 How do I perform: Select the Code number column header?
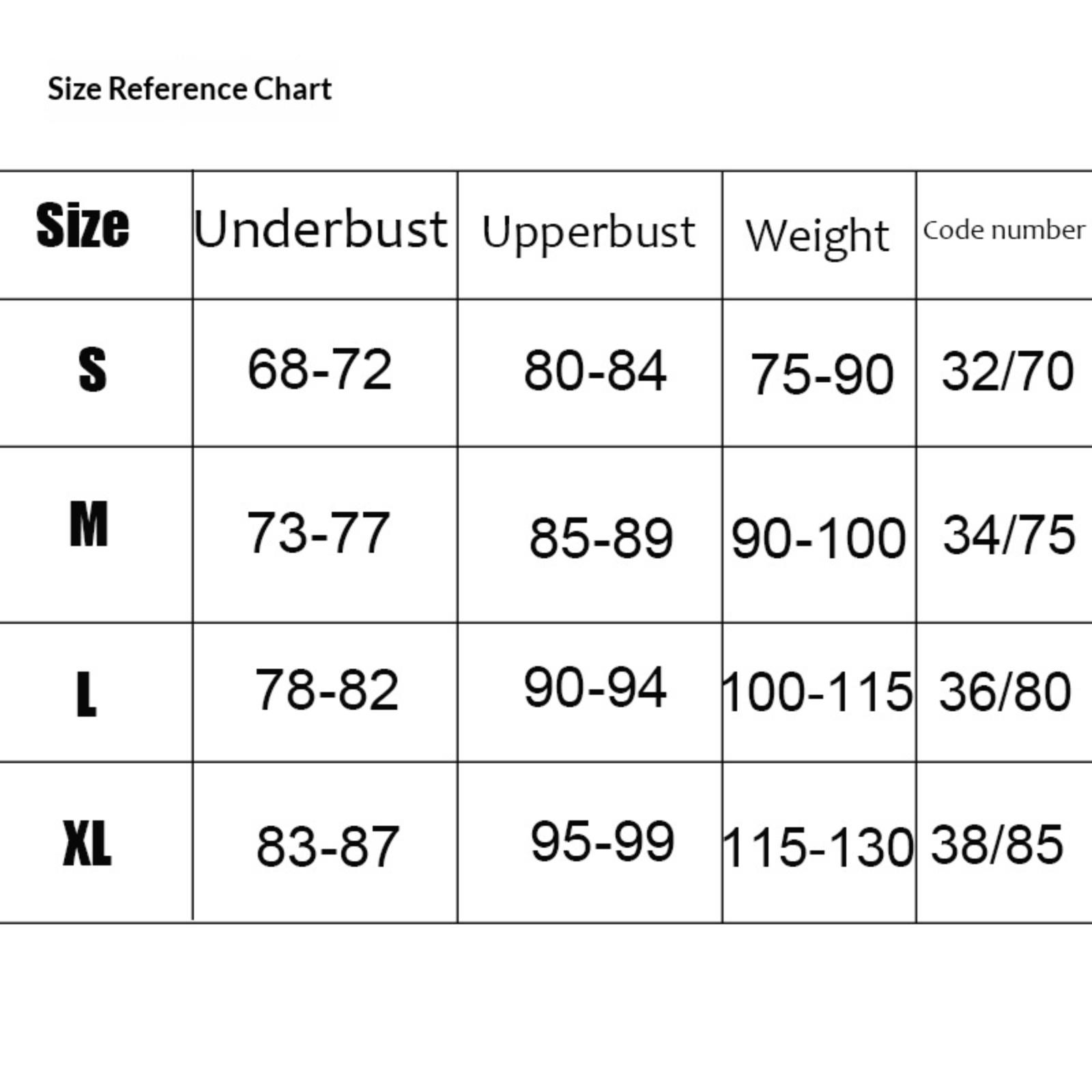[1004, 230]
